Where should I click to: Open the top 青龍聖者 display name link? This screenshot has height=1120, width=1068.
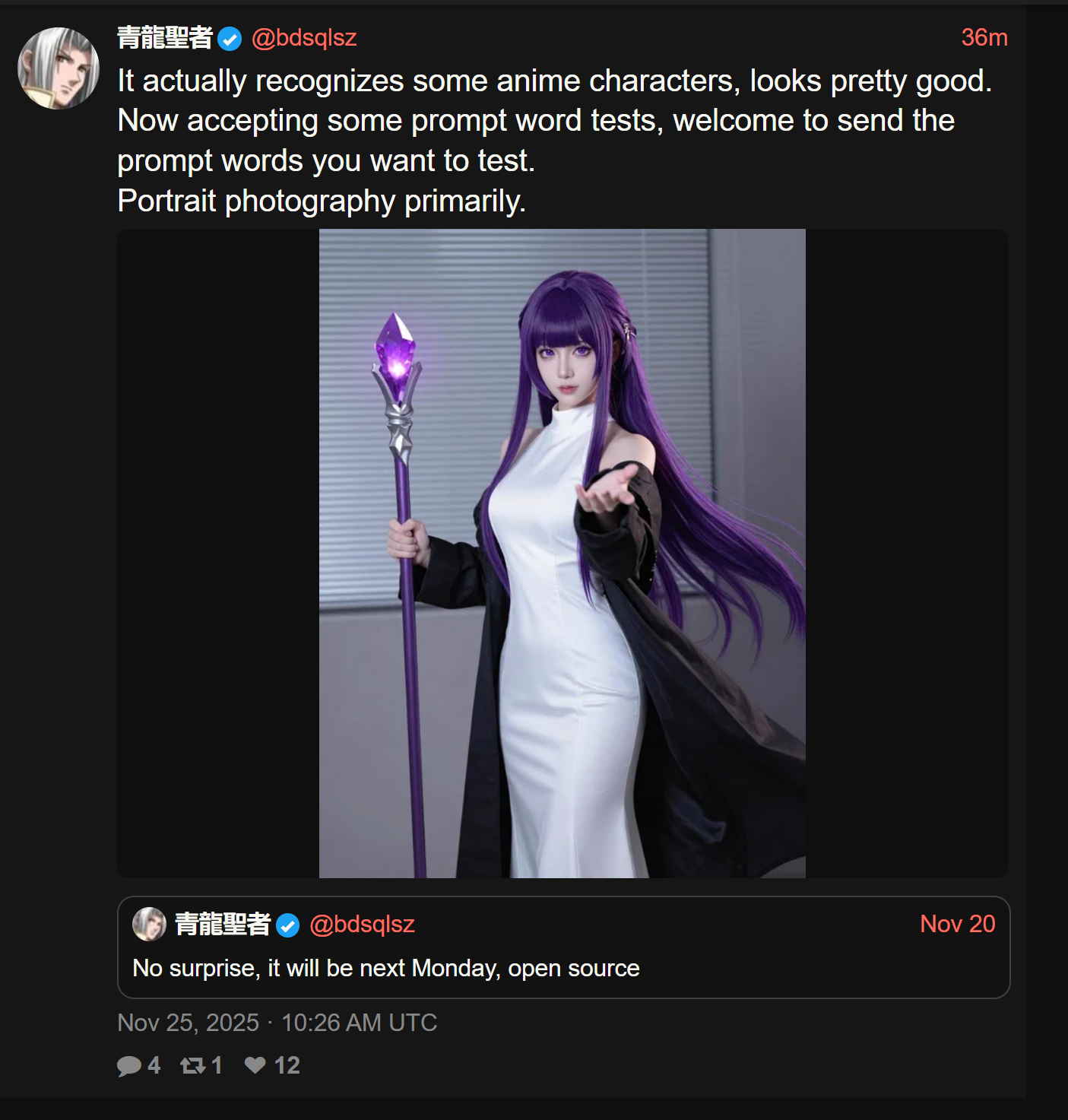[x=165, y=37]
